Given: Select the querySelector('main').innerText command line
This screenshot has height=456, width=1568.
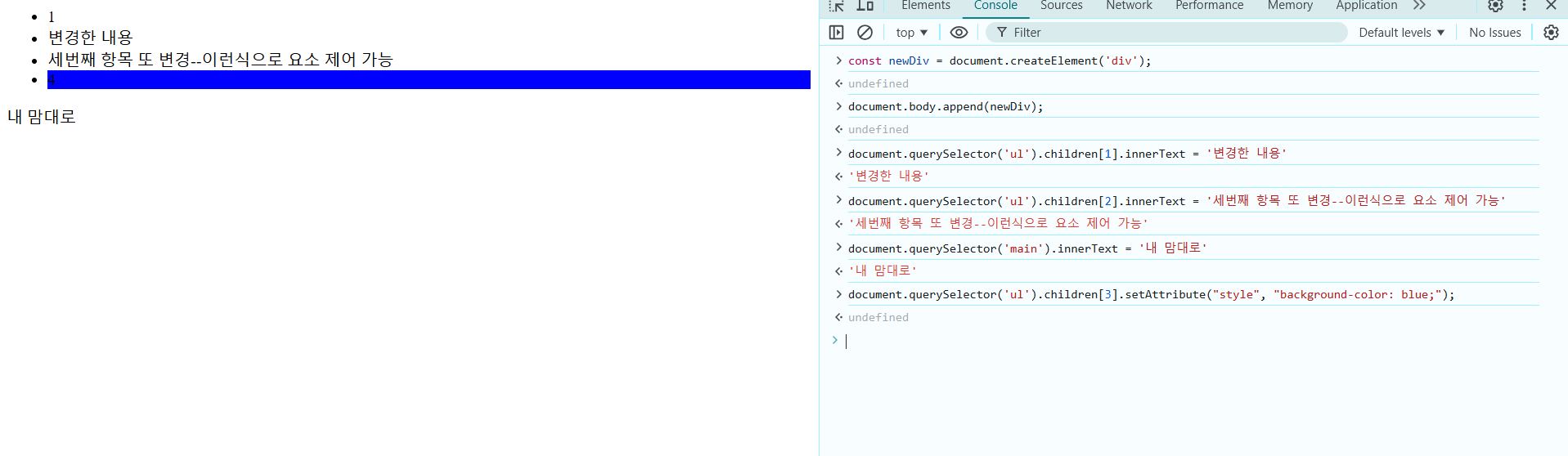Looking at the screenshot, I should tap(1027, 248).
